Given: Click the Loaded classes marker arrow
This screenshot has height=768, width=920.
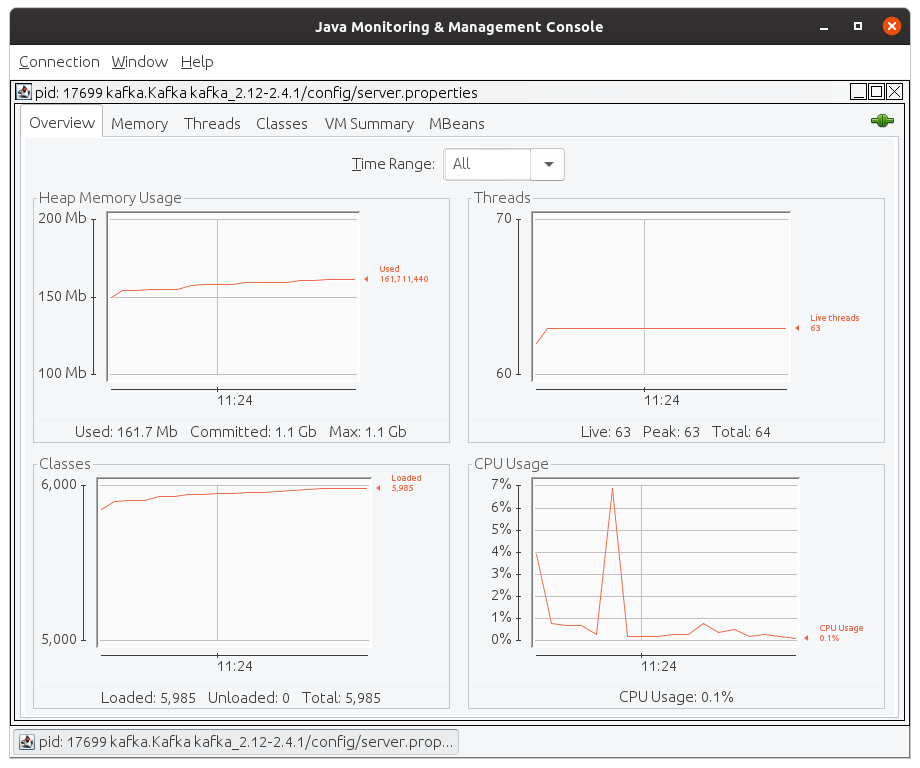Looking at the screenshot, I should pos(377,487).
